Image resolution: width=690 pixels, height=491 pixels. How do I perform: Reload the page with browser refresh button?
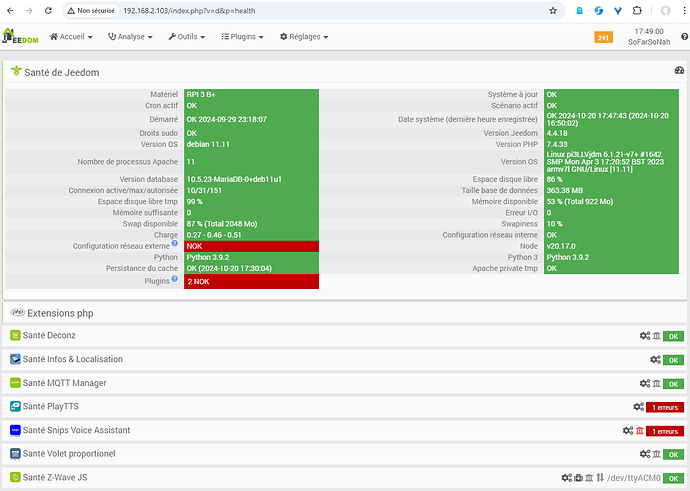click(48, 11)
